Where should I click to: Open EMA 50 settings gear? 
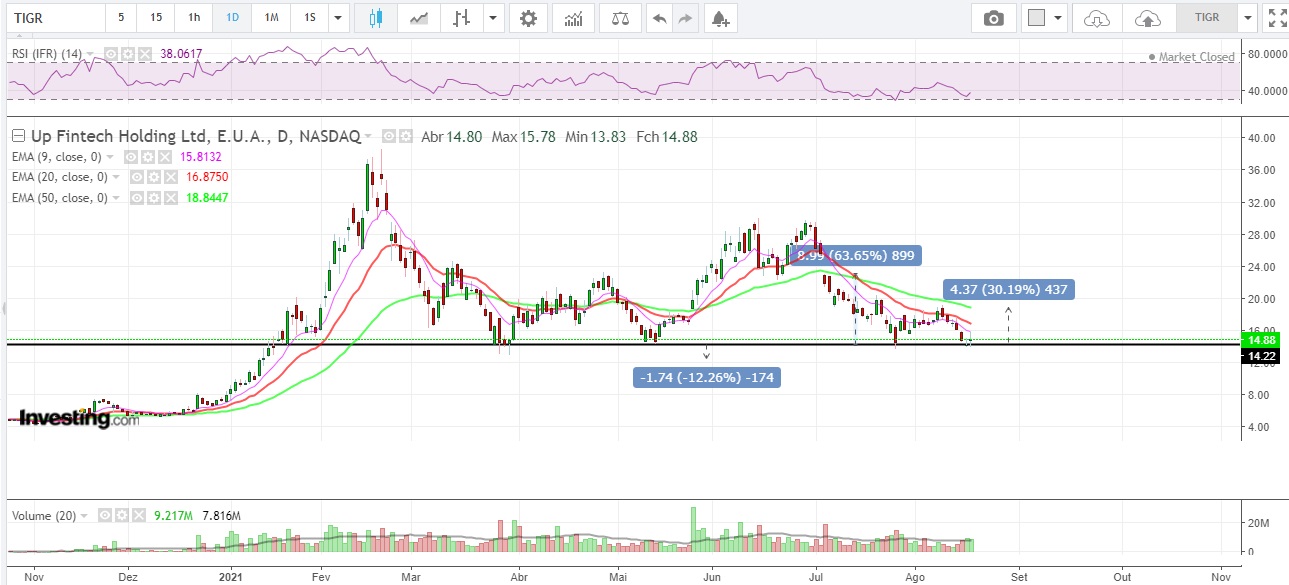click(152, 198)
